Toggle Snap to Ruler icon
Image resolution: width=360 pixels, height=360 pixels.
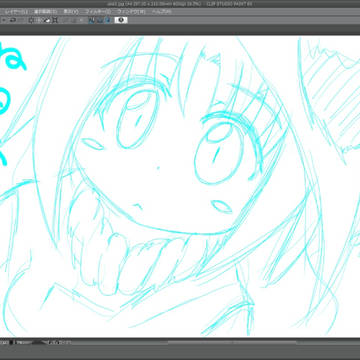[91, 20]
